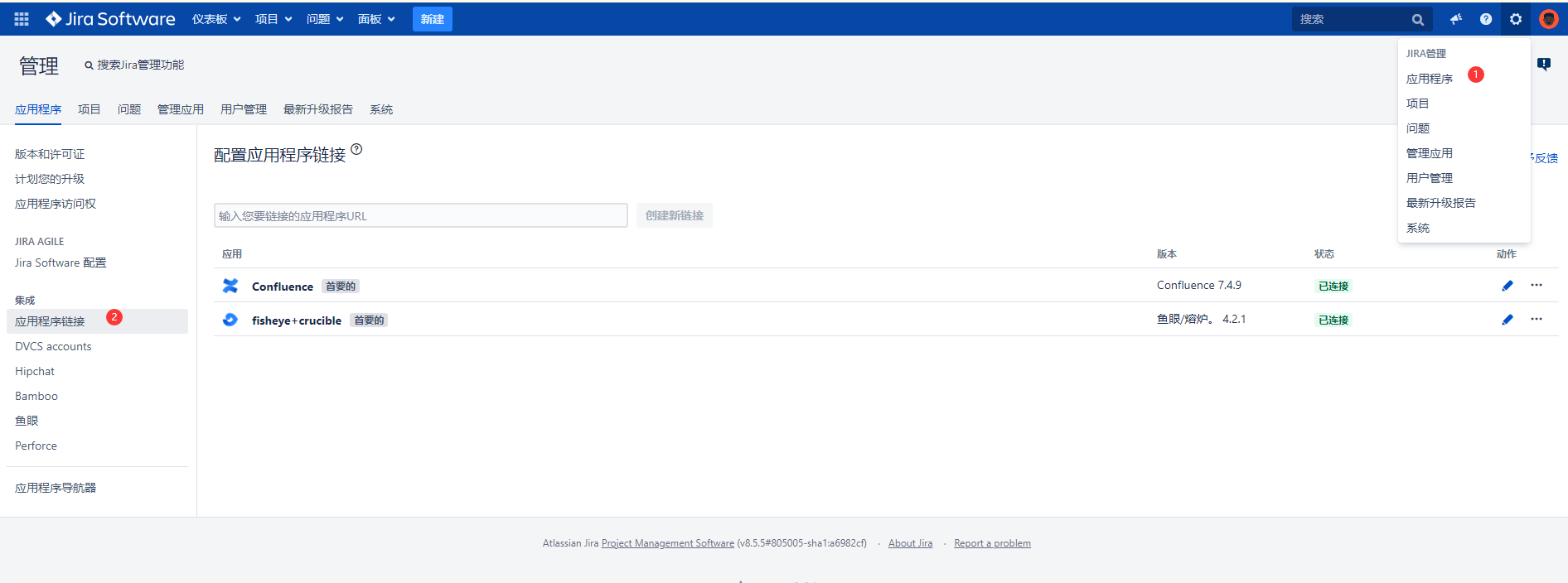The image size is (1568, 583).
Task: Click the Confluence 7.4.9 version cell
Action: (x=1199, y=285)
